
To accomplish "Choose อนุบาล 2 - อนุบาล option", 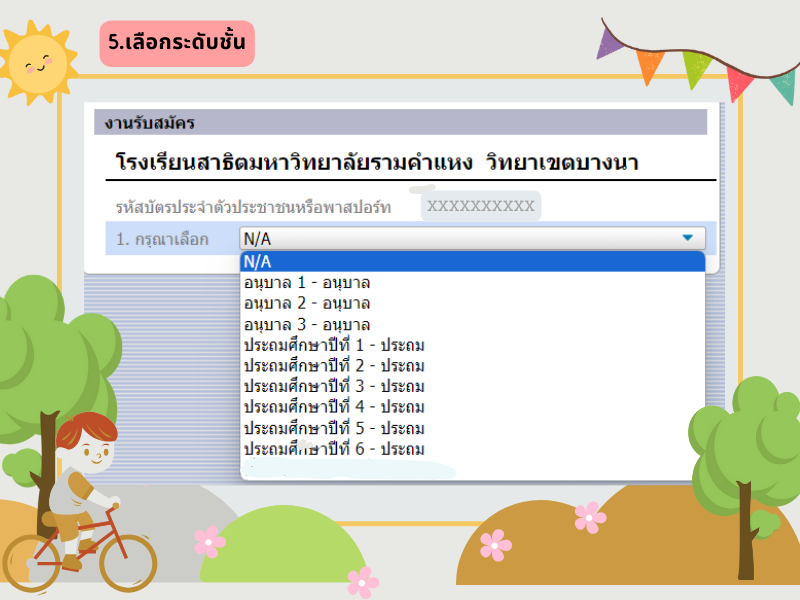I will [472, 303].
